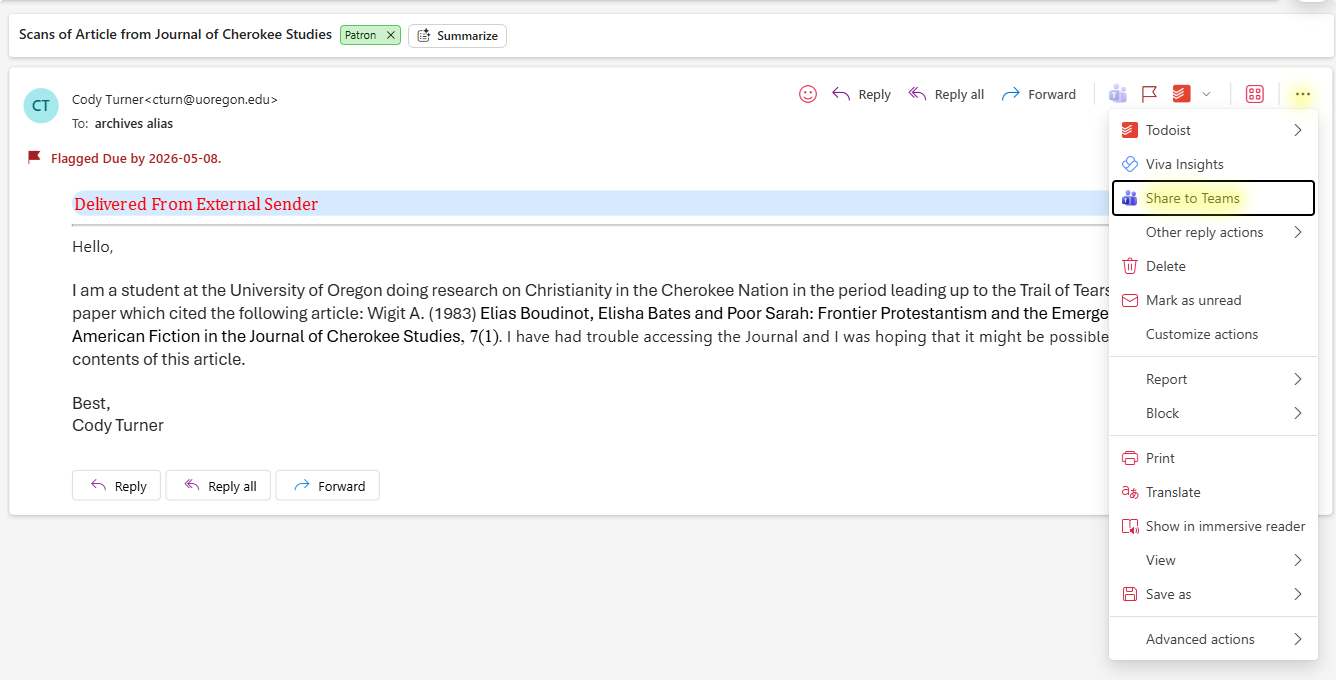Select Translate menu item
The height and width of the screenshot is (680, 1336).
point(1213,492)
